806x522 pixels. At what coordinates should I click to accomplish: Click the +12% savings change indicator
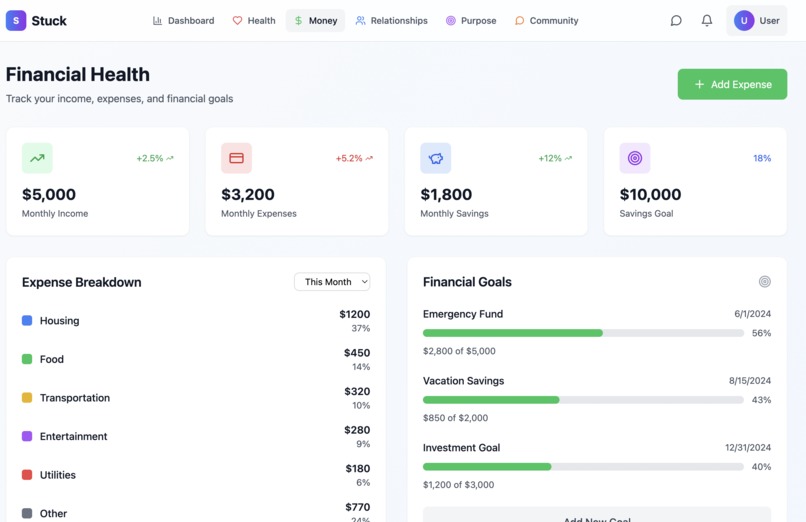[x=555, y=158]
